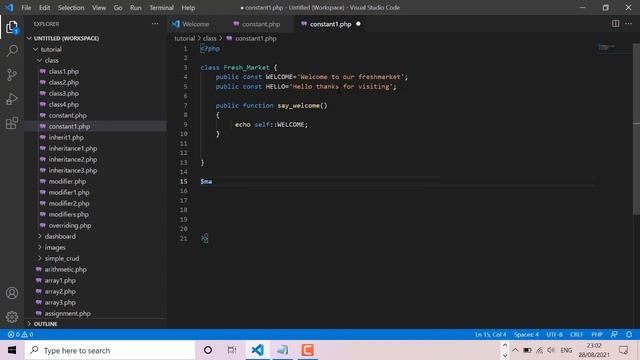The height and width of the screenshot is (360, 640).
Task: Open the Explorer view in activity bar
Action: click(x=12, y=27)
